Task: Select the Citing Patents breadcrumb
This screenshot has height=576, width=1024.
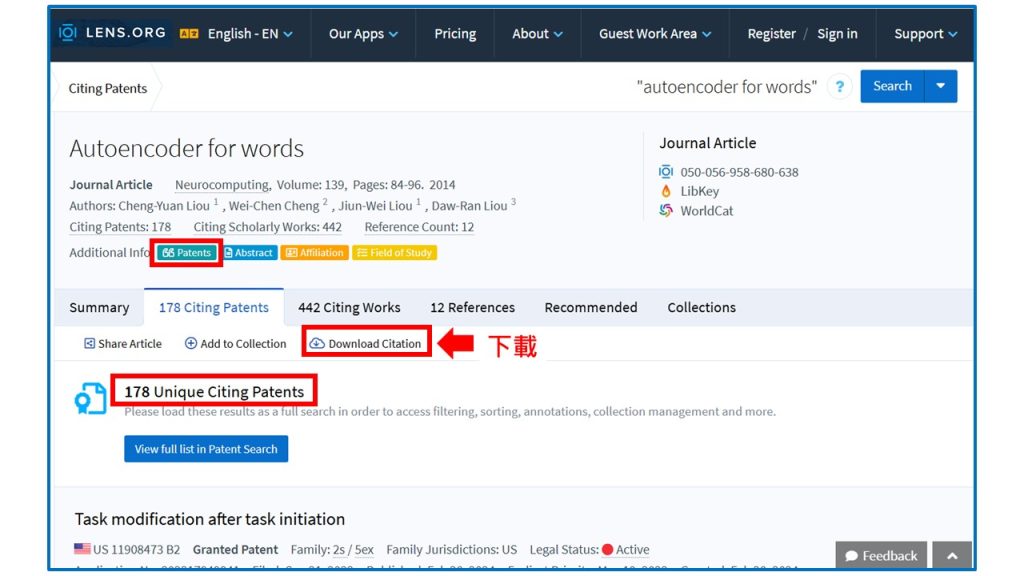Action: coord(108,88)
